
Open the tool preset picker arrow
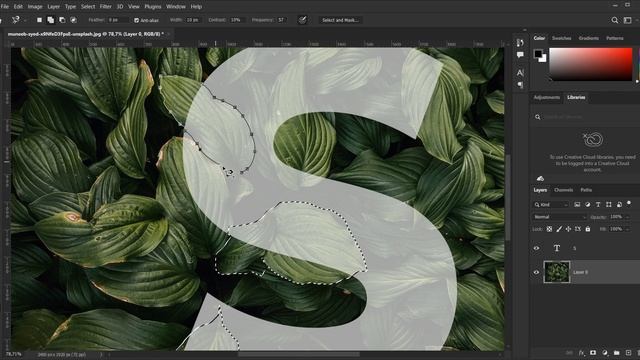pyautogui.click(x=25, y=20)
